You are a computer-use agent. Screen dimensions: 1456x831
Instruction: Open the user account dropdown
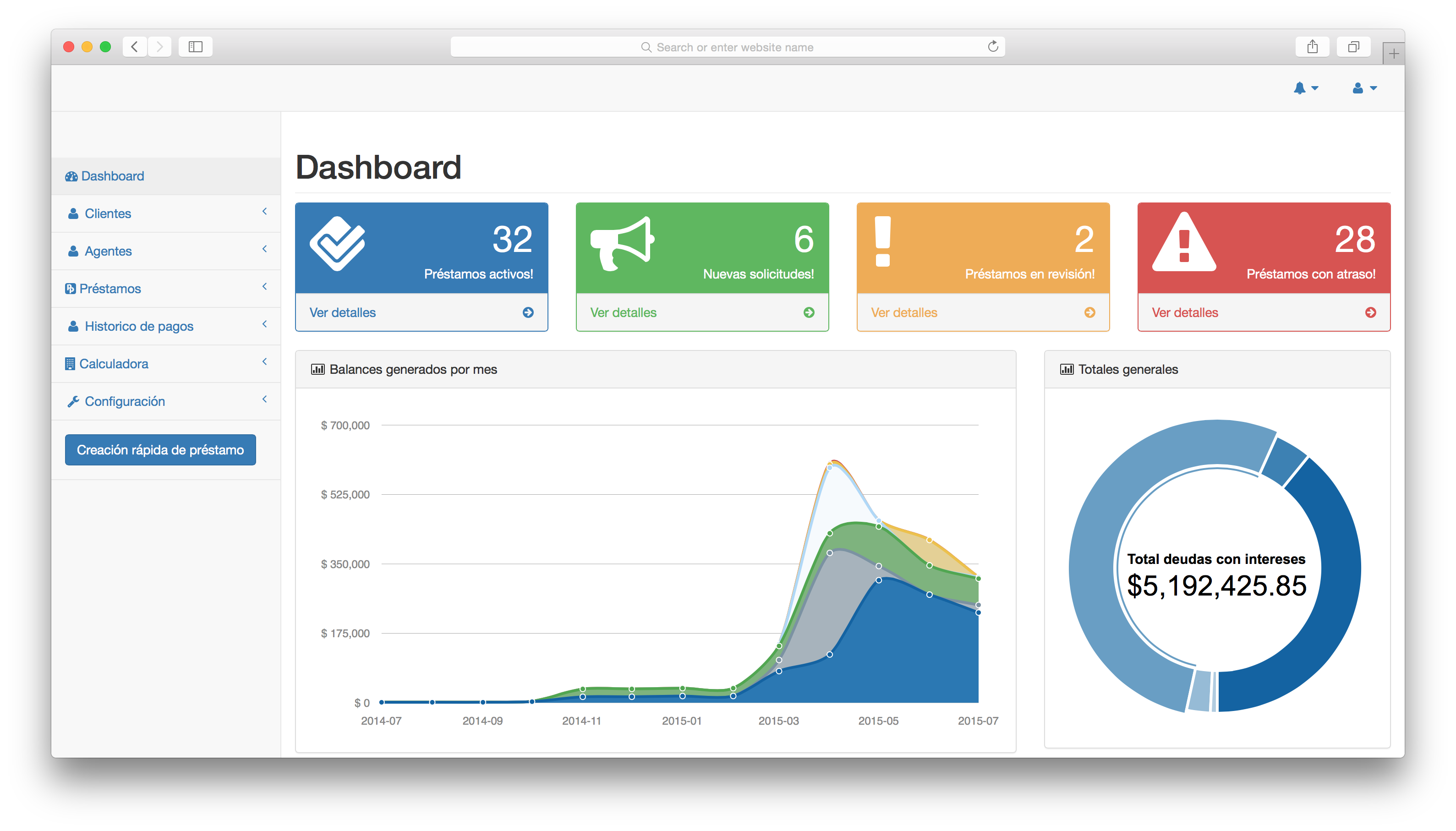pyautogui.click(x=1363, y=88)
